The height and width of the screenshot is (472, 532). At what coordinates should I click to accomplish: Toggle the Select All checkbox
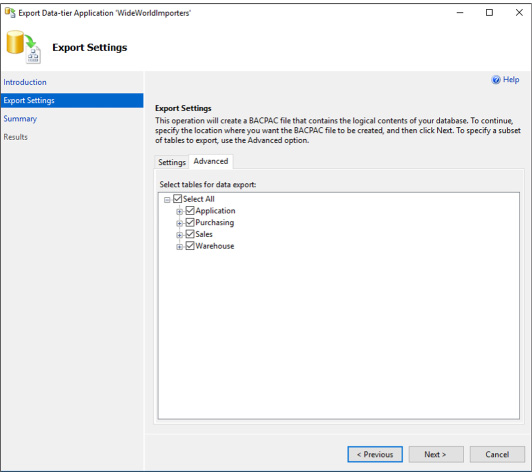(177, 199)
